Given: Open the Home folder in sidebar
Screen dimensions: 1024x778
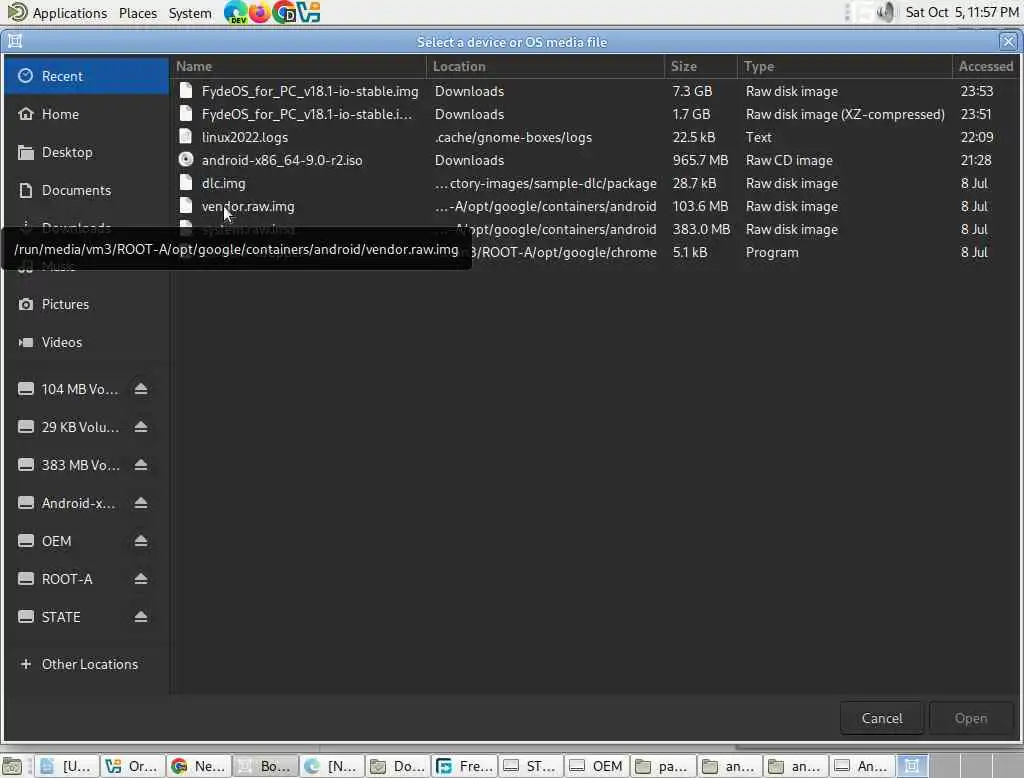Looking at the screenshot, I should tap(86, 114).
